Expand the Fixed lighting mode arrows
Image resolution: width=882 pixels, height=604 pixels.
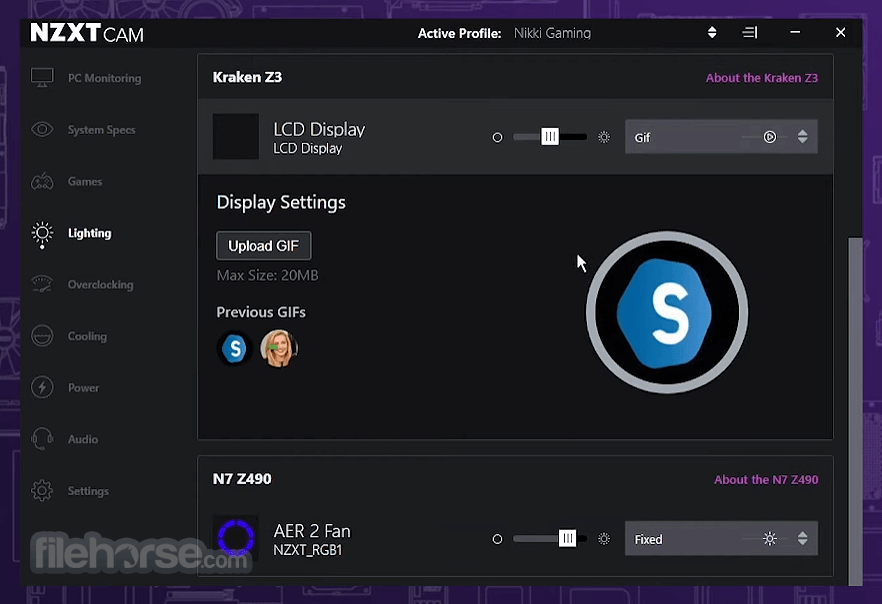803,539
